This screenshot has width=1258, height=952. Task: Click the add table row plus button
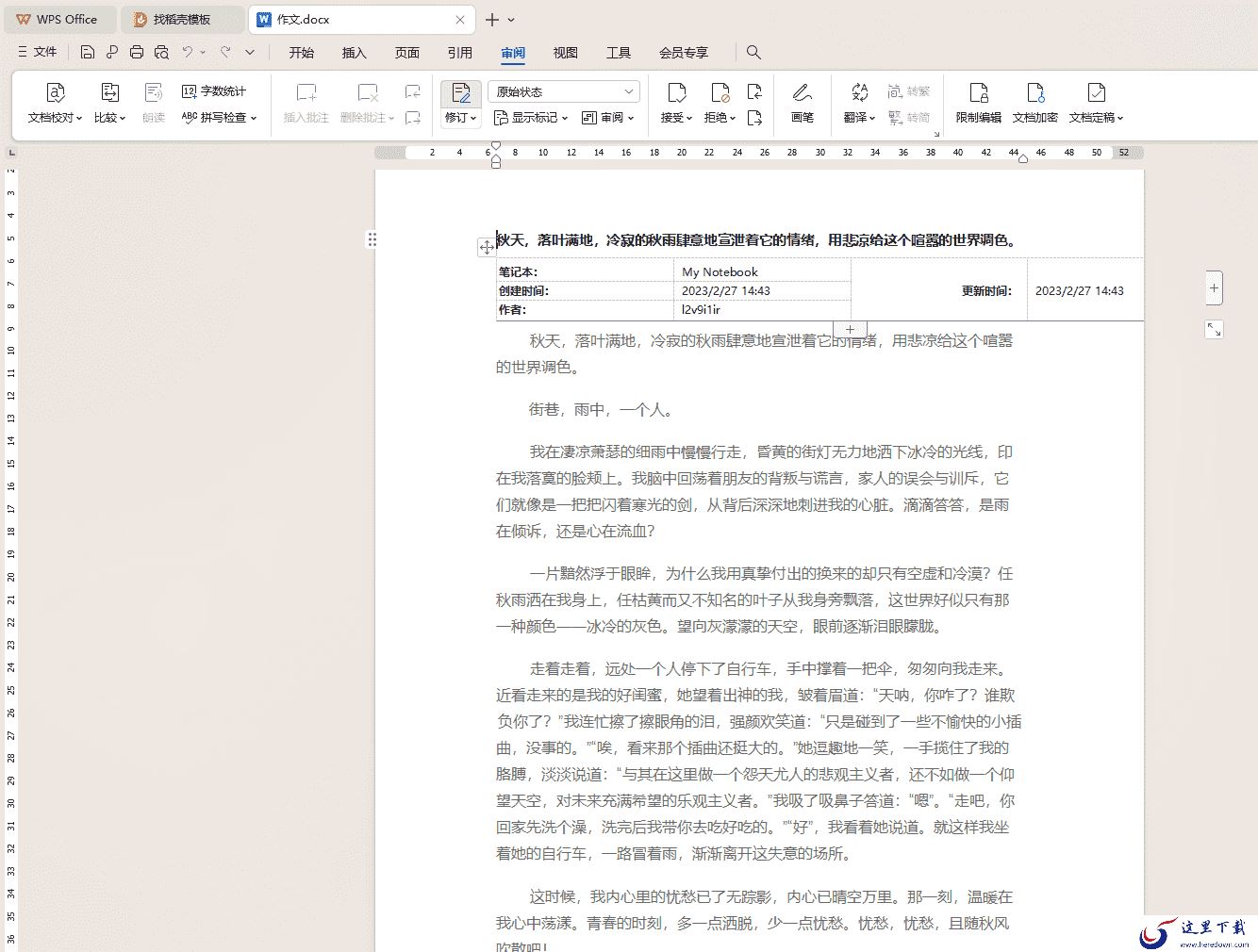tap(850, 330)
